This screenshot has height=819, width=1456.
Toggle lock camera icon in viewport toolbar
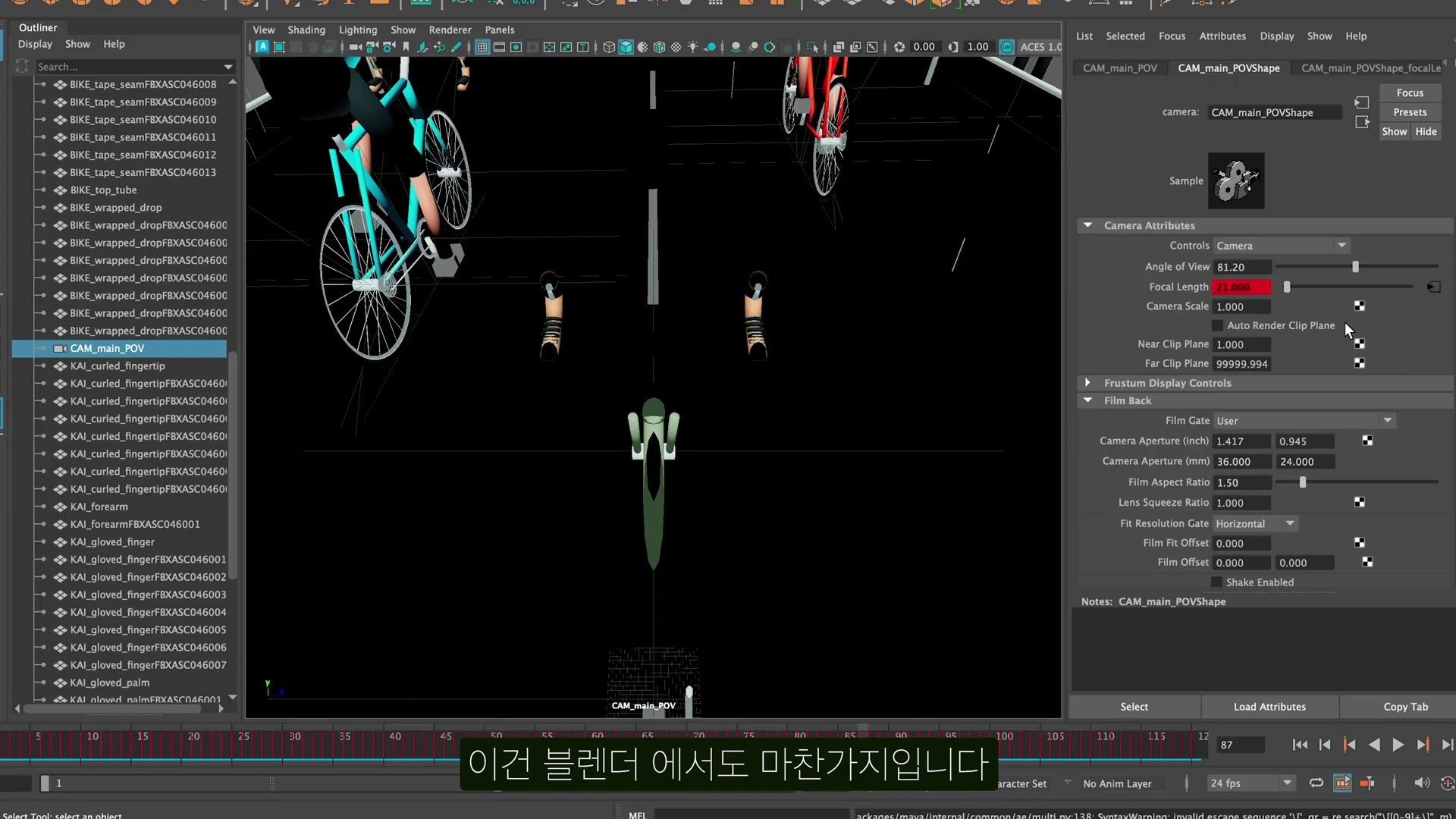pyautogui.click(x=372, y=47)
